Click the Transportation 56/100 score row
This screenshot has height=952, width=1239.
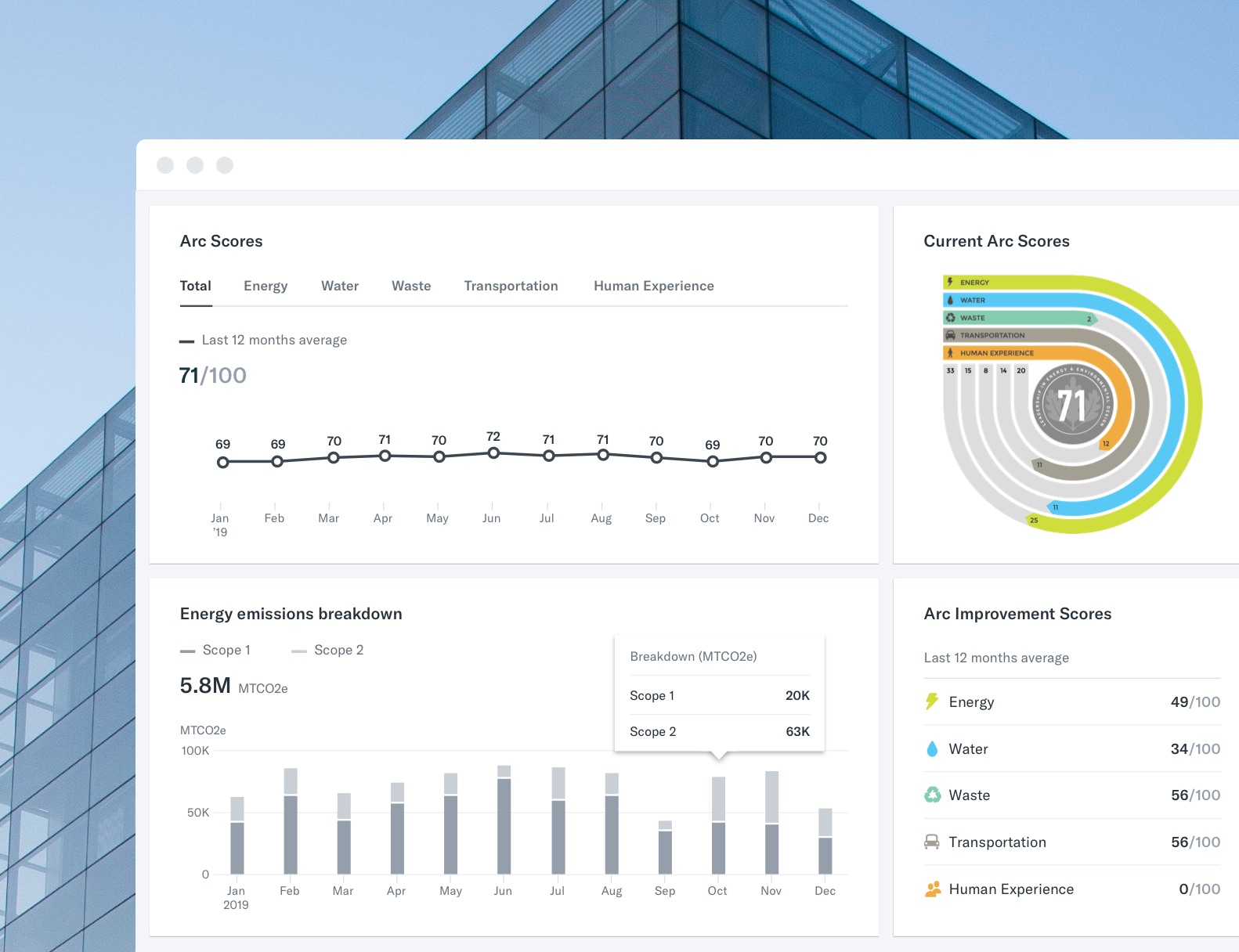pos(1072,842)
